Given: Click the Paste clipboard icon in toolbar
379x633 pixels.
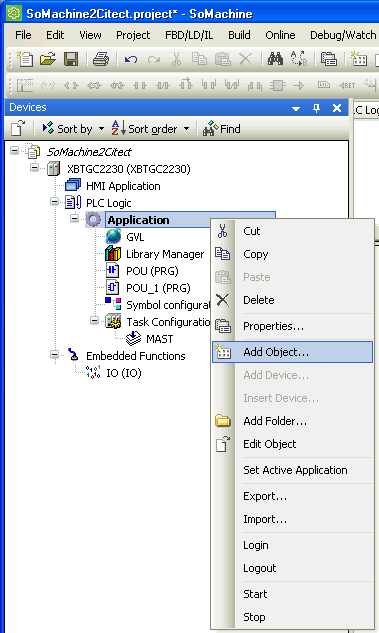Looking at the screenshot, I should pyautogui.click(x=222, y=59).
